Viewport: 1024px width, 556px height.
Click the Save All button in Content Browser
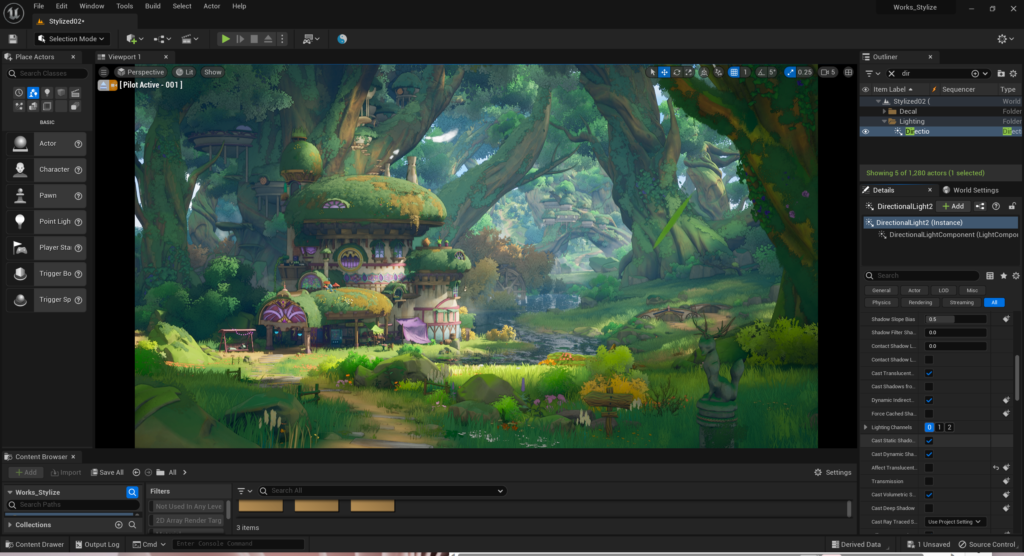(107, 472)
